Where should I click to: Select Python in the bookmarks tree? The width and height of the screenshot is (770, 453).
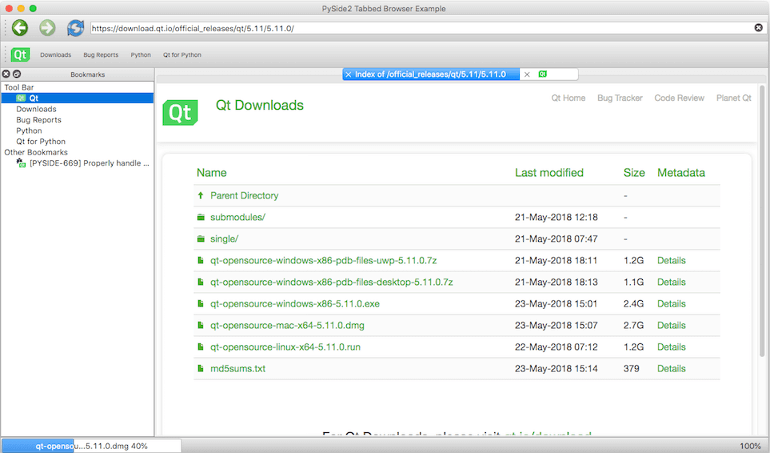pos(29,131)
